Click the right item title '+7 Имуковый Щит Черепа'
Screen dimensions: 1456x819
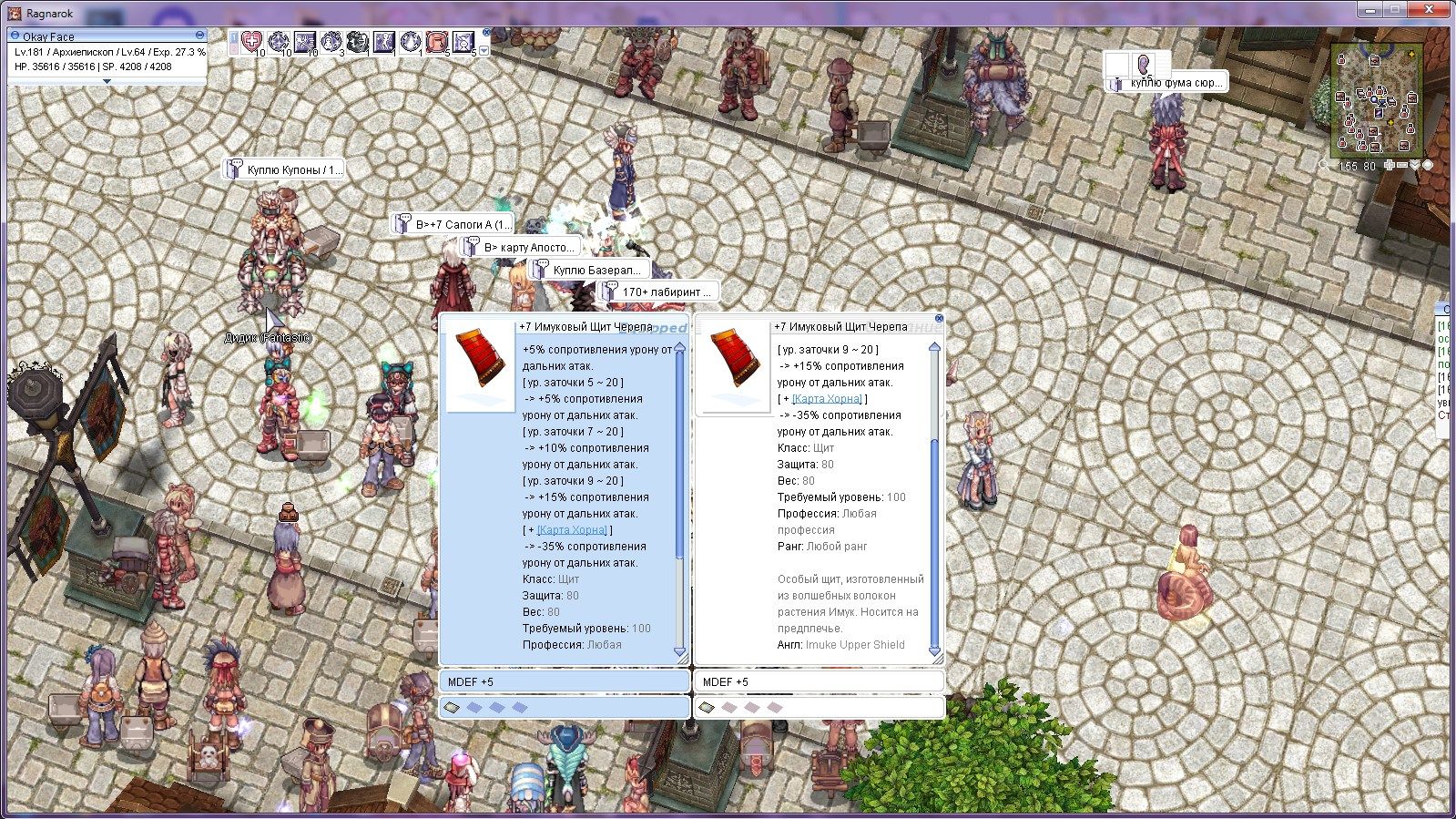(x=840, y=326)
